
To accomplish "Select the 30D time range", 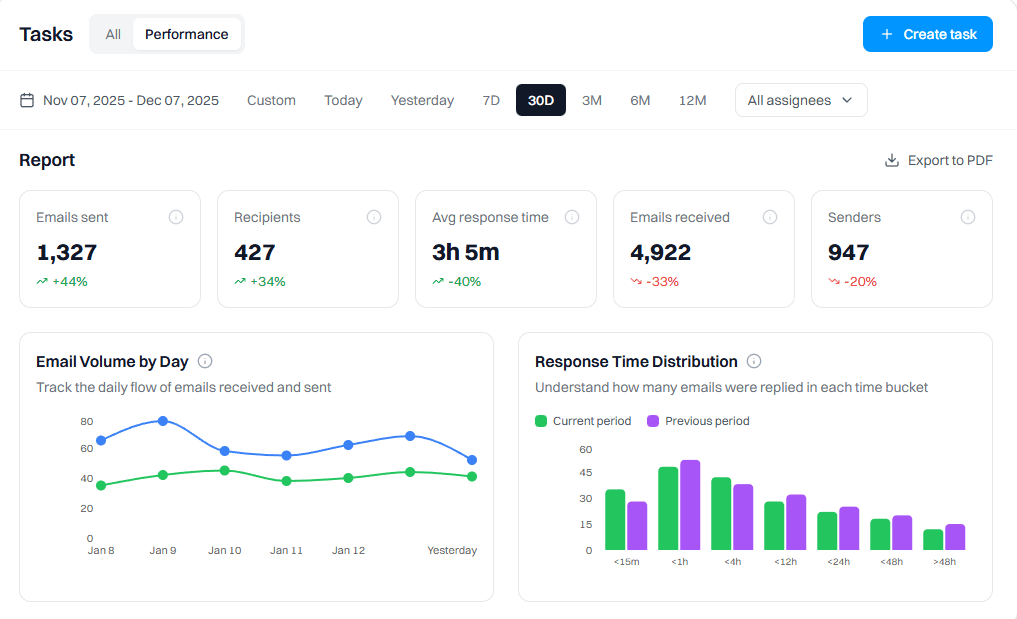I will 541,100.
